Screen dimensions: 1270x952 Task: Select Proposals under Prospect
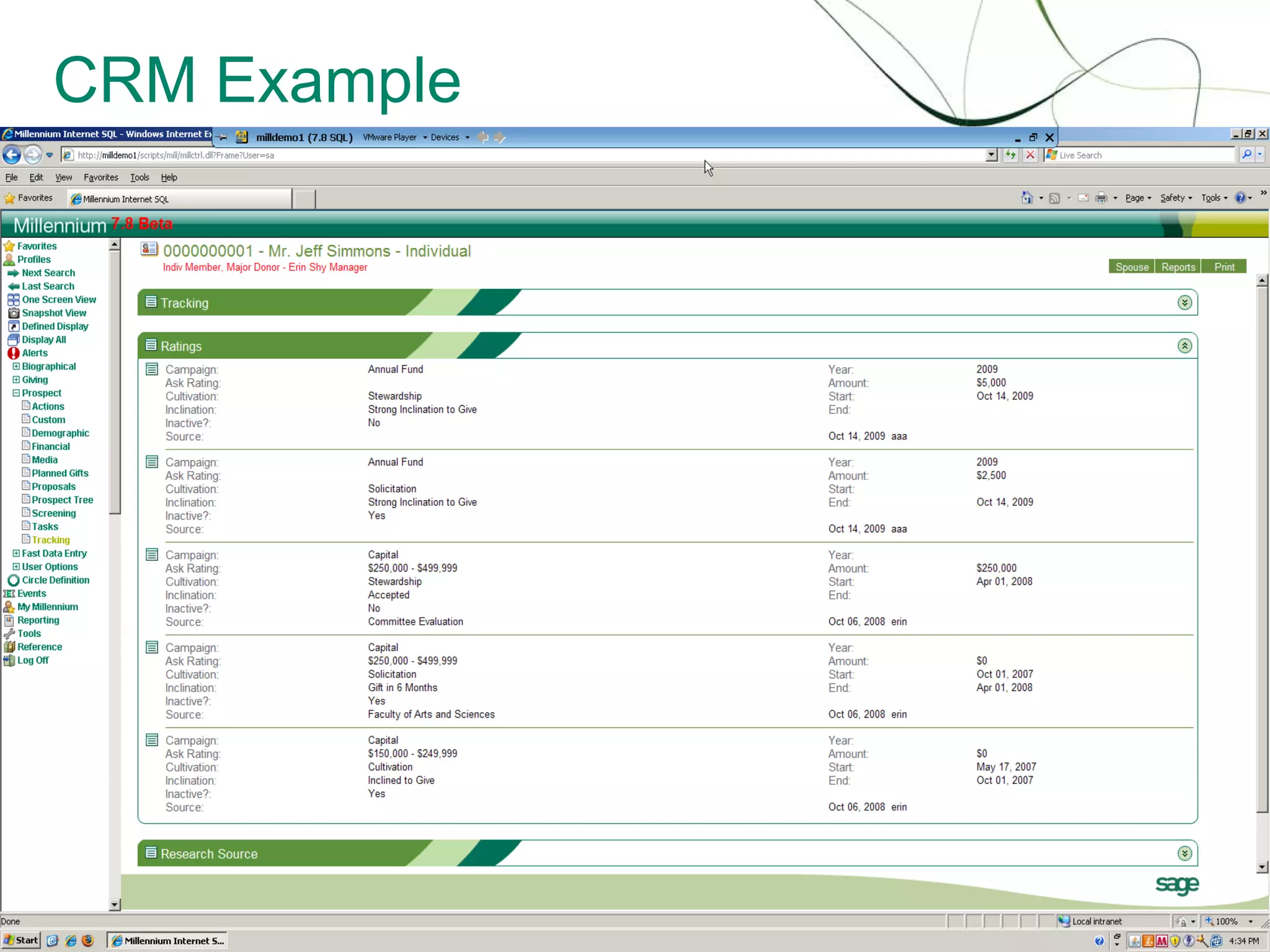[x=53, y=487]
